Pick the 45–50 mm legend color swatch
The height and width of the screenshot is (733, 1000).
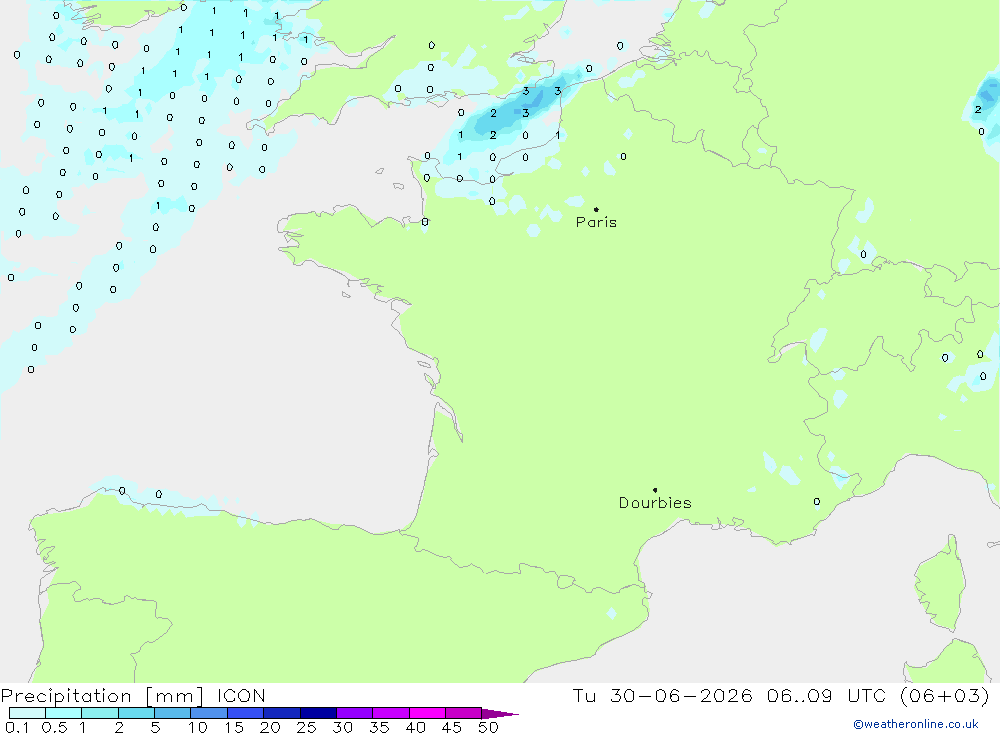tap(464, 713)
